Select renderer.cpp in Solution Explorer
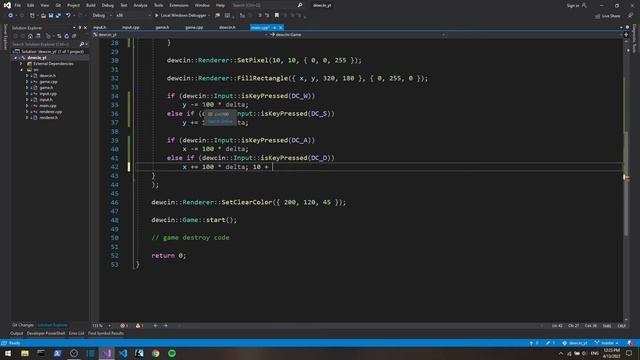Viewport: 640px width, 360px height. point(51,111)
